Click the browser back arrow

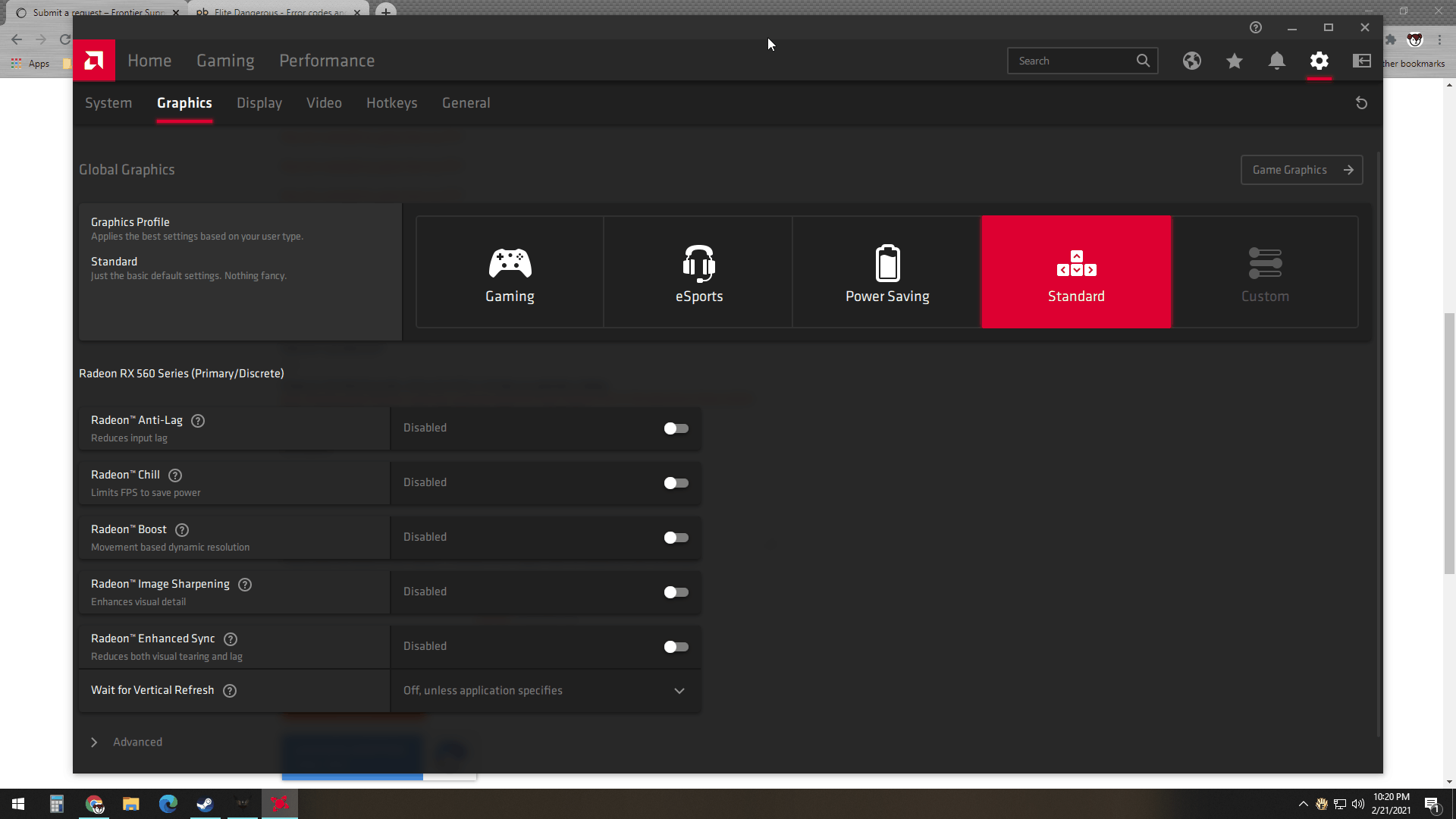[x=17, y=39]
